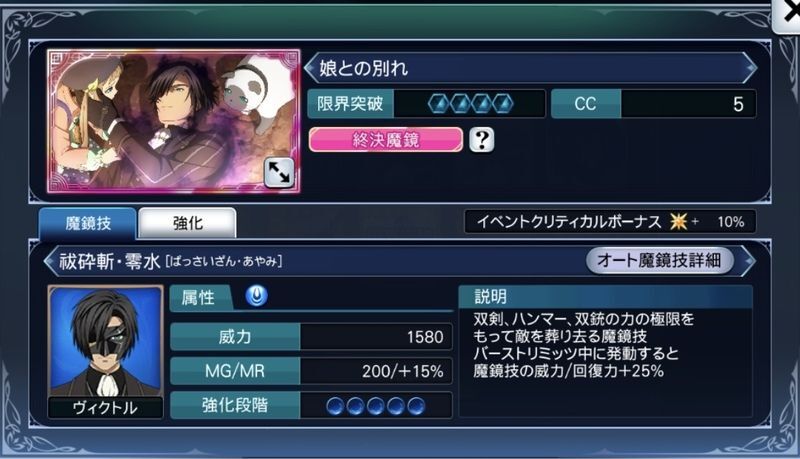Go to next card with right title arrow
Screen dimensions: 800x459
tap(750, 68)
